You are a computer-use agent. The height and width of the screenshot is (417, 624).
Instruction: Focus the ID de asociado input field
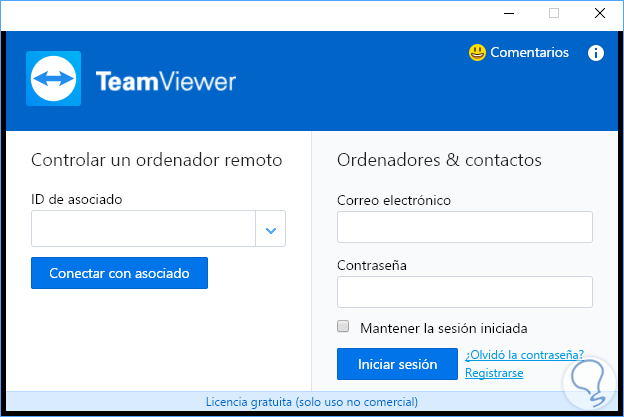coord(143,229)
